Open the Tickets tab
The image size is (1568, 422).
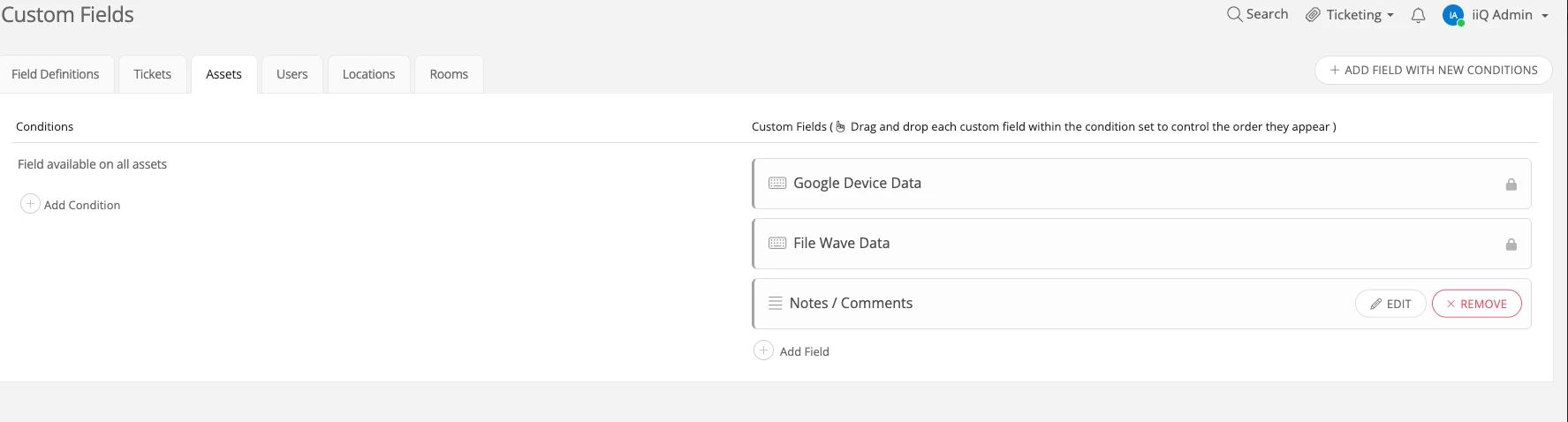point(153,74)
